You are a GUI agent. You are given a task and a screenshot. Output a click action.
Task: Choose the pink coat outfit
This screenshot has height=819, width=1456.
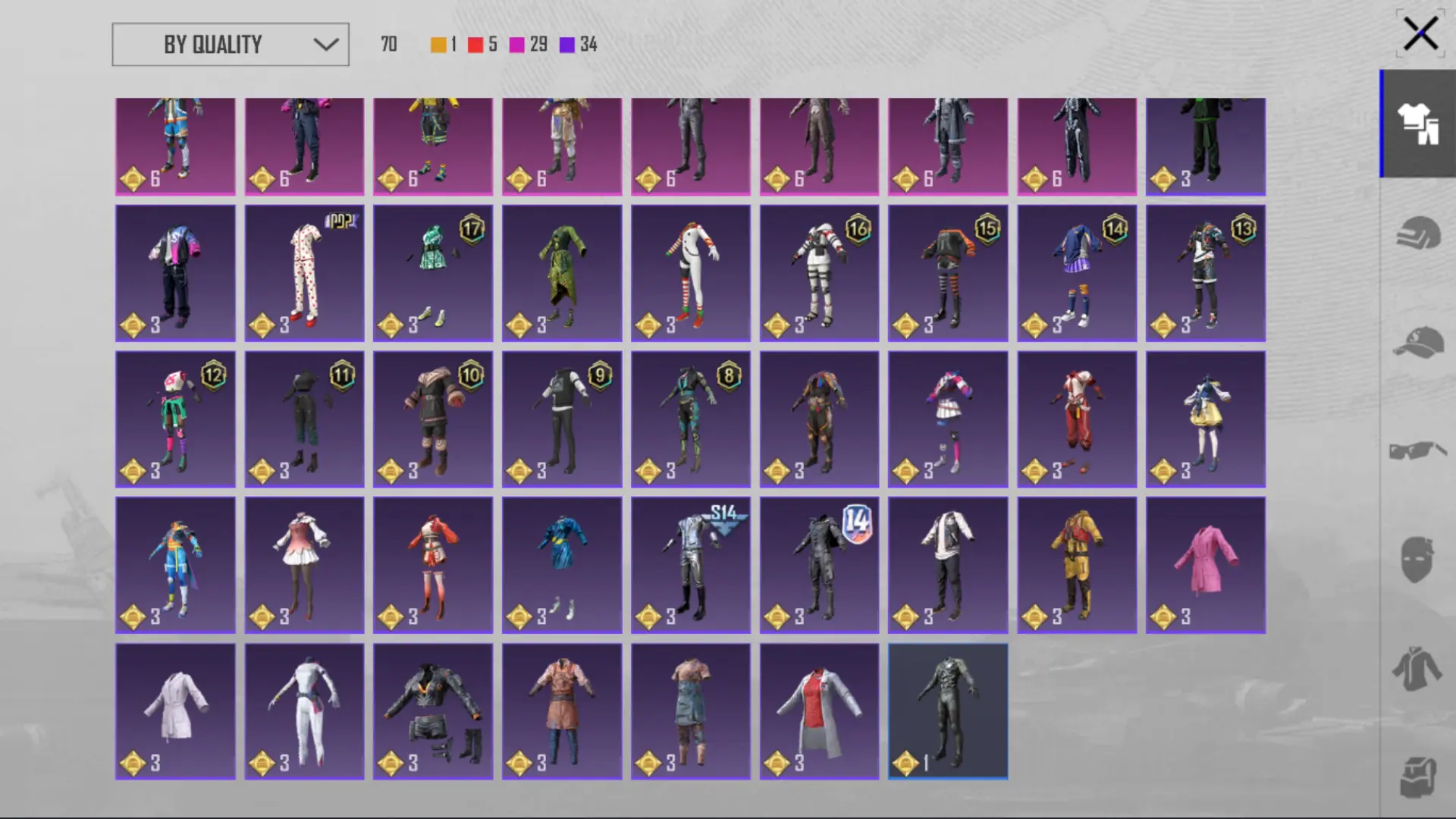coord(1205,565)
